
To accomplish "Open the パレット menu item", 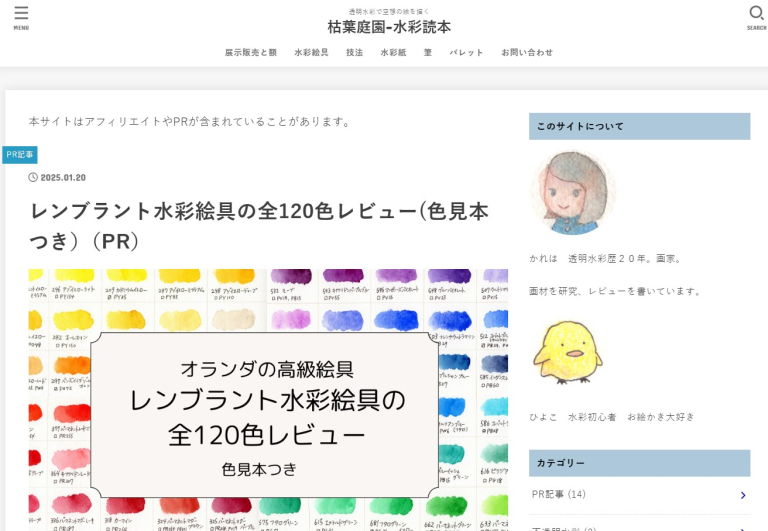I will [466, 52].
